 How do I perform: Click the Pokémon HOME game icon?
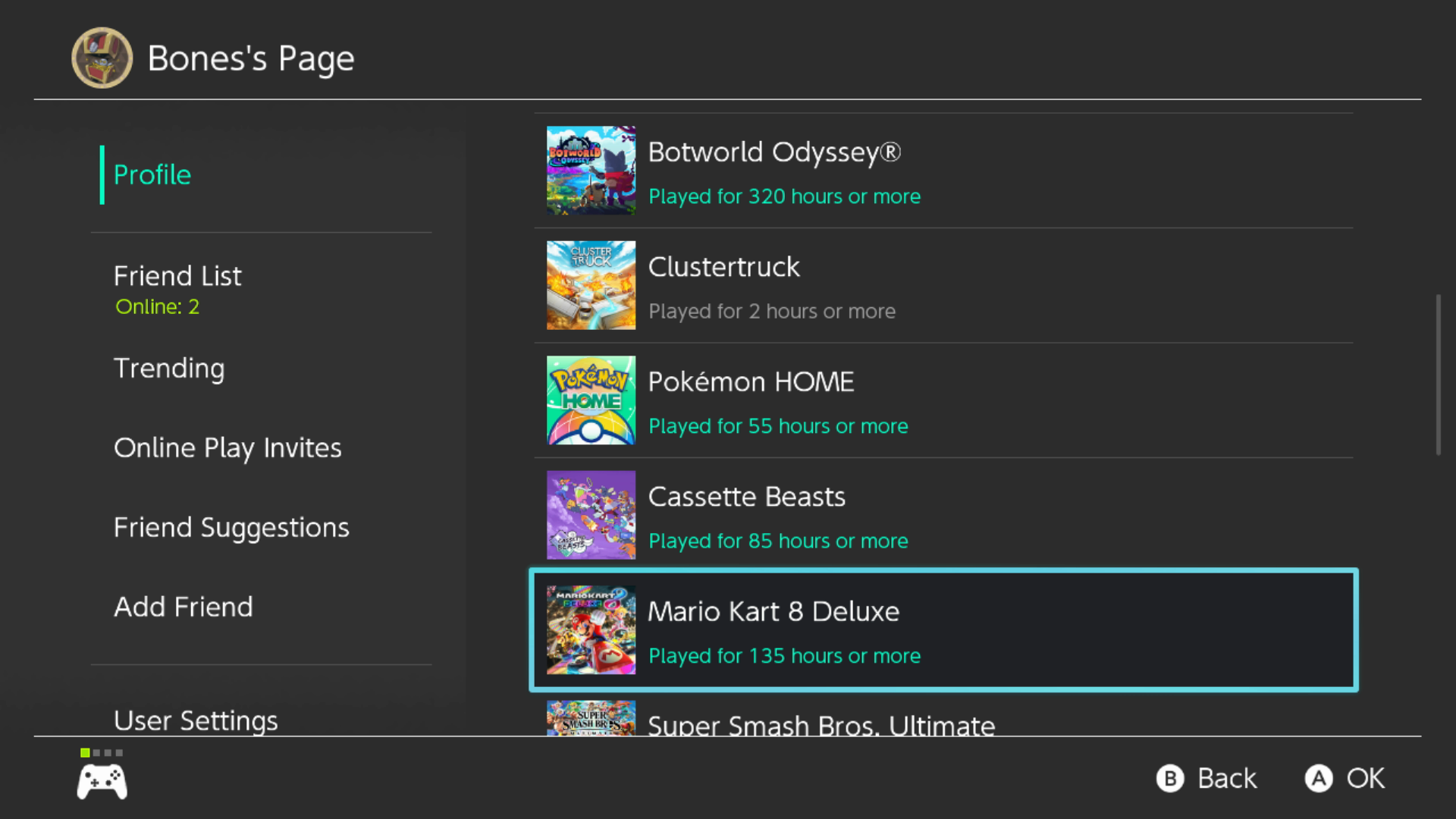[591, 400]
